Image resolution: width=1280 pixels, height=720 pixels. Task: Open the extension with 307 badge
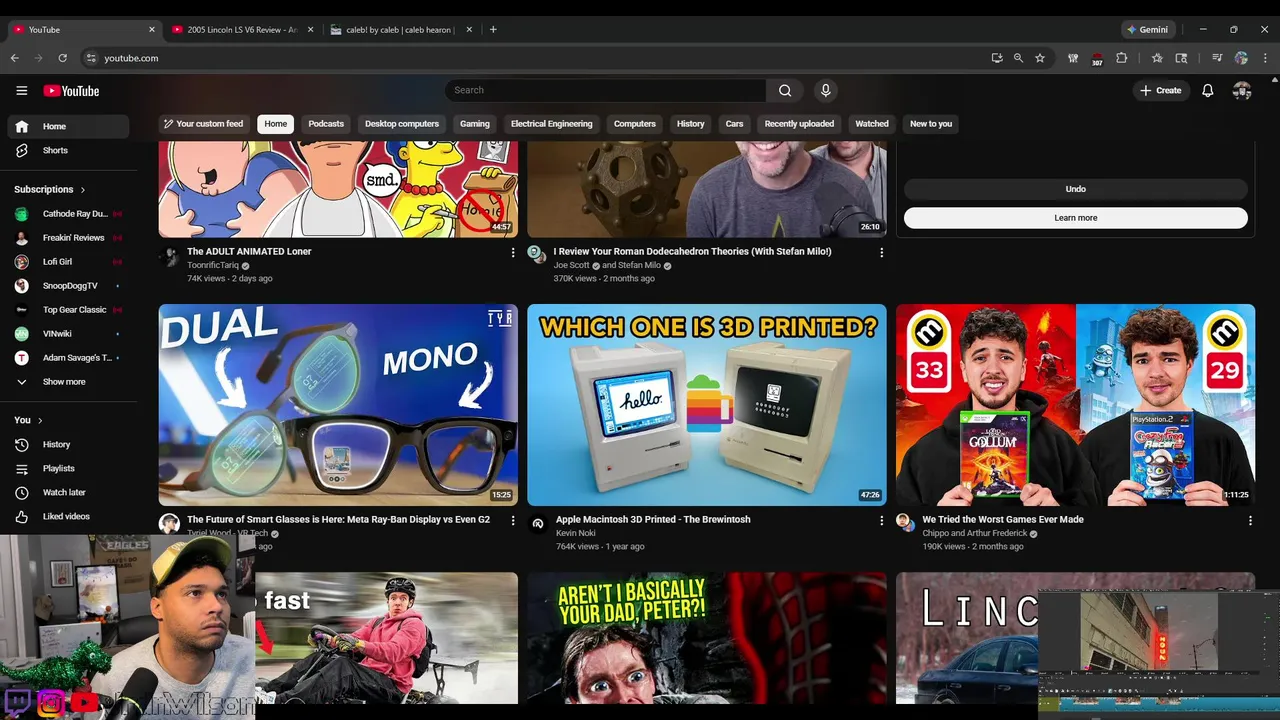click(1097, 59)
